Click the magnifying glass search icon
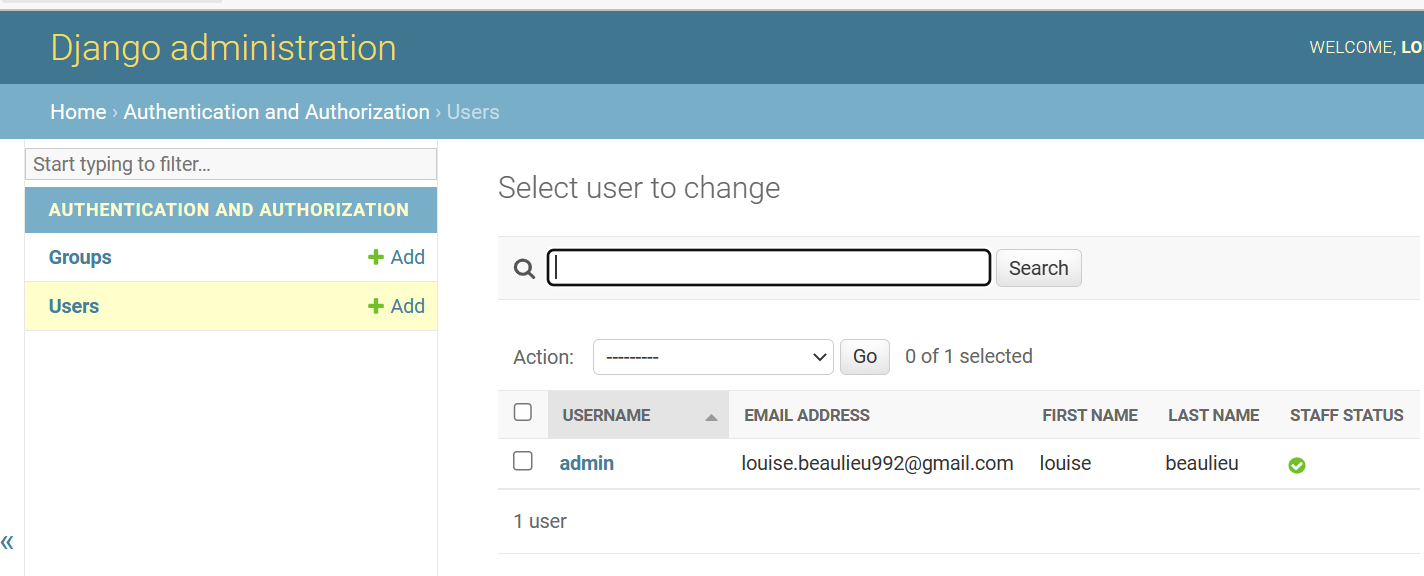Viewport: 1424px width, 576px height. (x=524, y=268)
